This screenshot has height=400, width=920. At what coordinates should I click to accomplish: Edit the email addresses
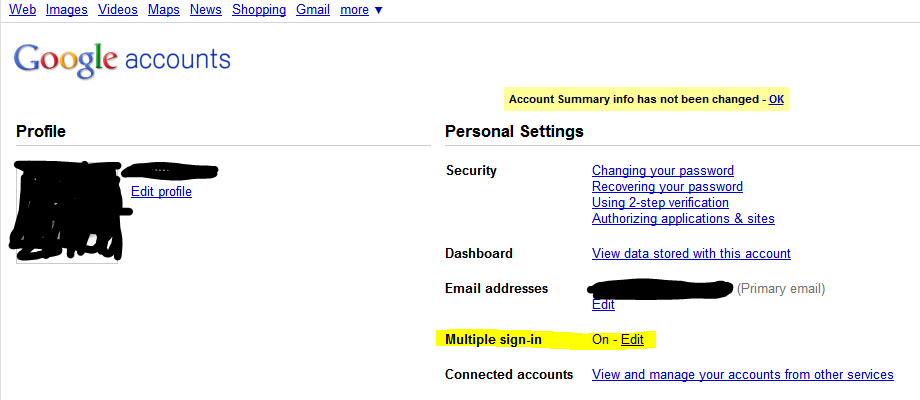click(x=603, y=305)
